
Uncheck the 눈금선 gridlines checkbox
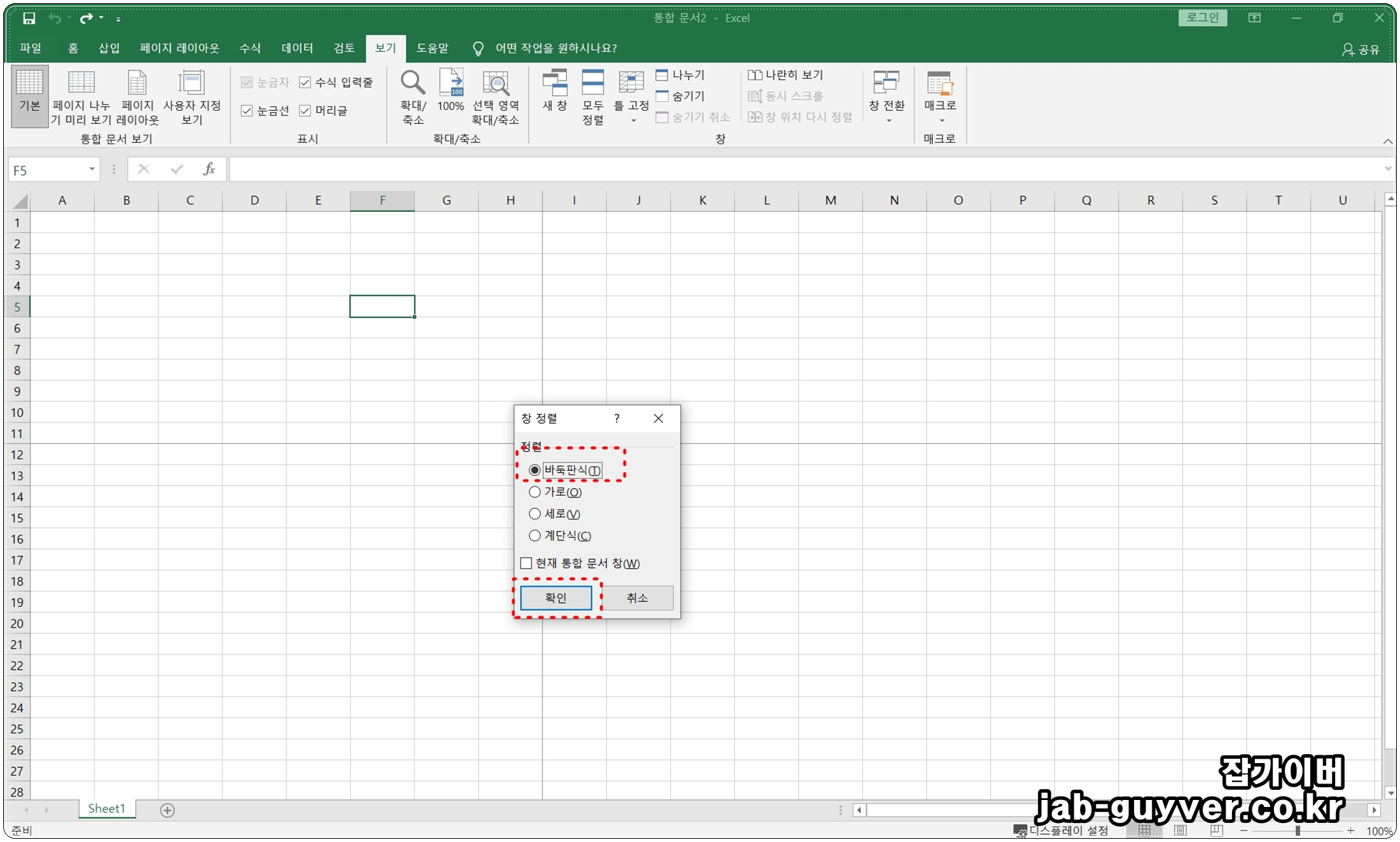point(247,111)
